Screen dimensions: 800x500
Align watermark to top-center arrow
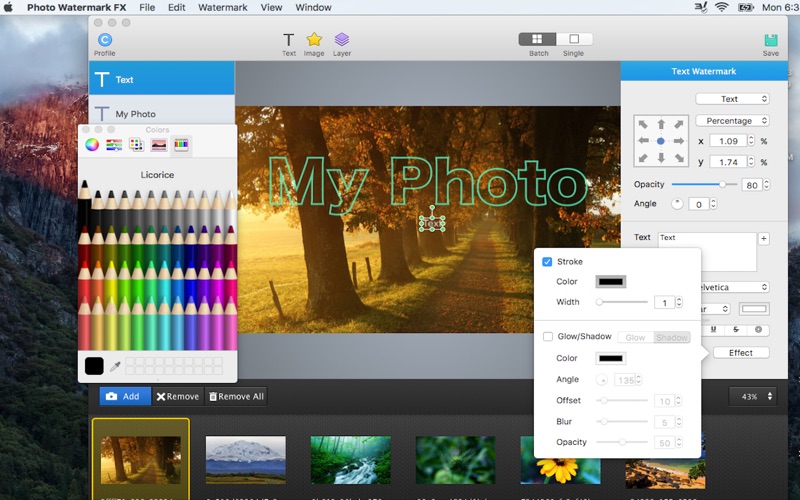[x=661, y=124]
